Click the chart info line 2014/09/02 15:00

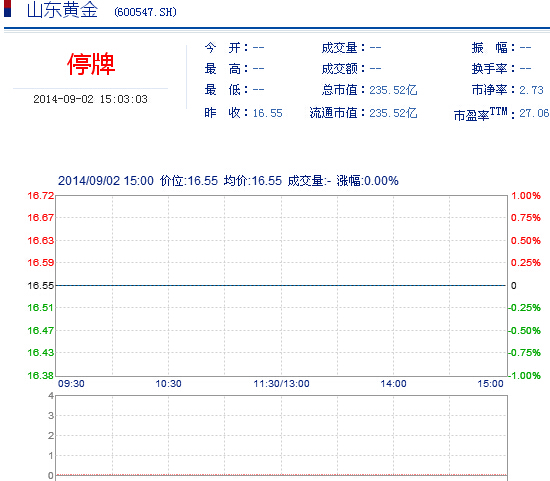pos(106,181)
